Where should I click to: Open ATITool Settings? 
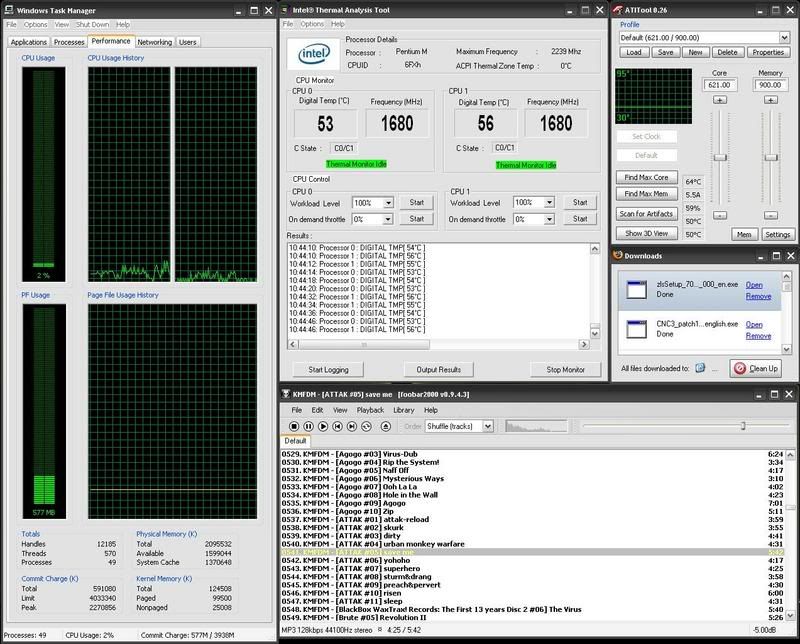[778, 234]
